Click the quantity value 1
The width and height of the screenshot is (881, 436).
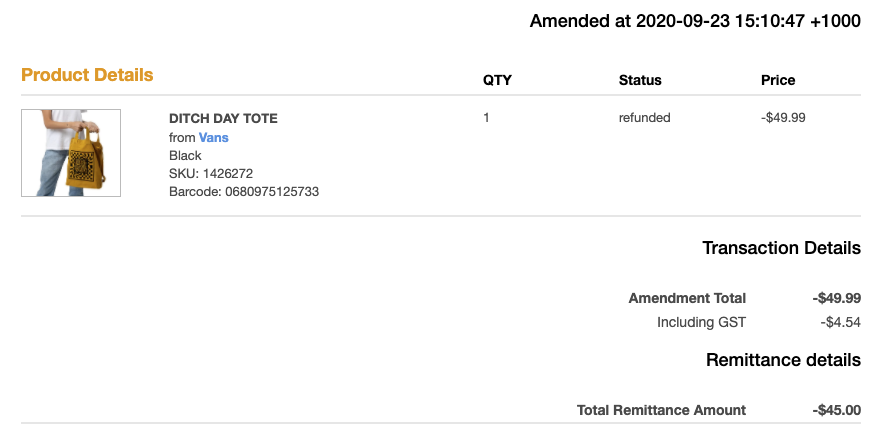coord(487,117)
